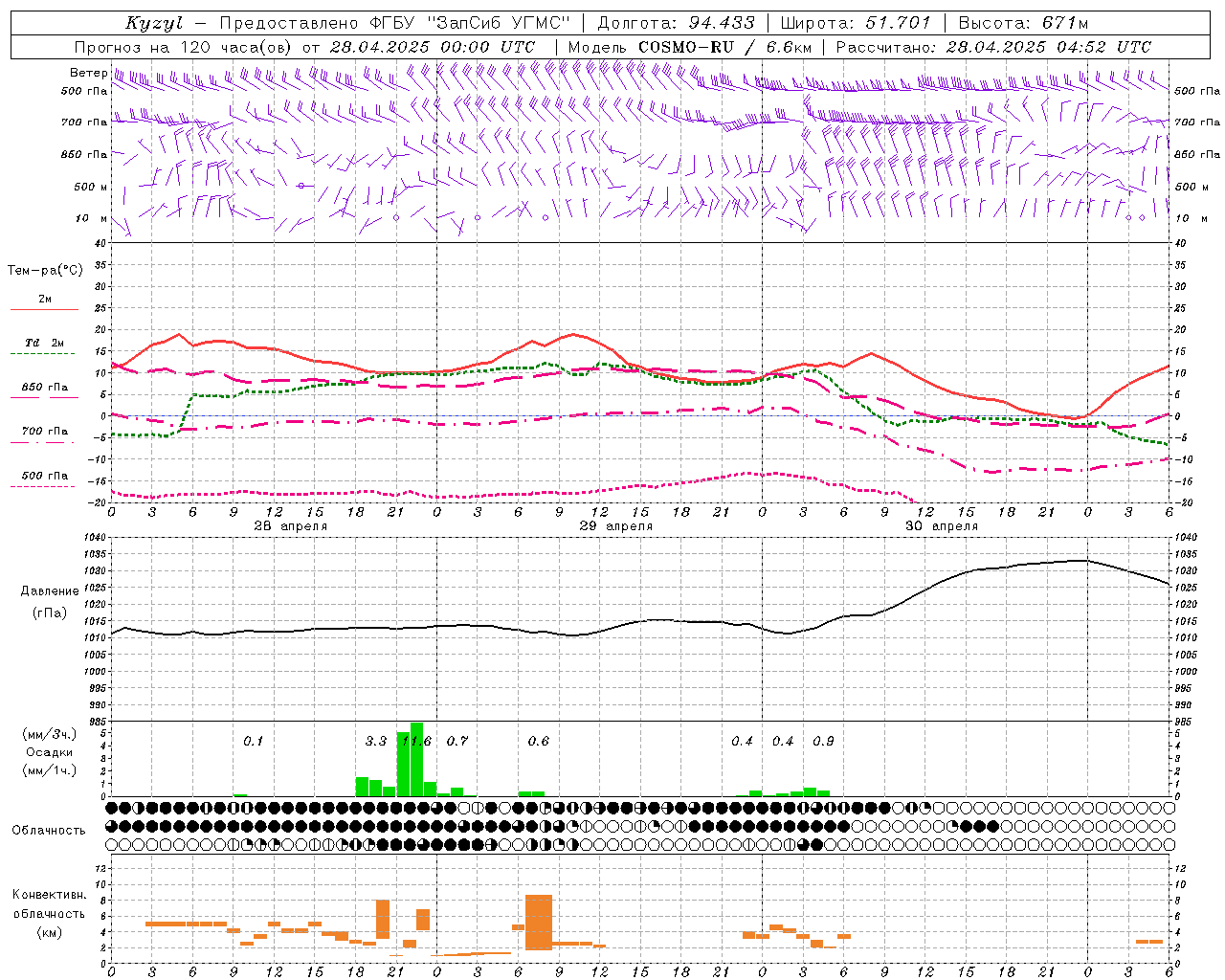Click the Конвективн. облачность (км) label

(x=49, y=913)
